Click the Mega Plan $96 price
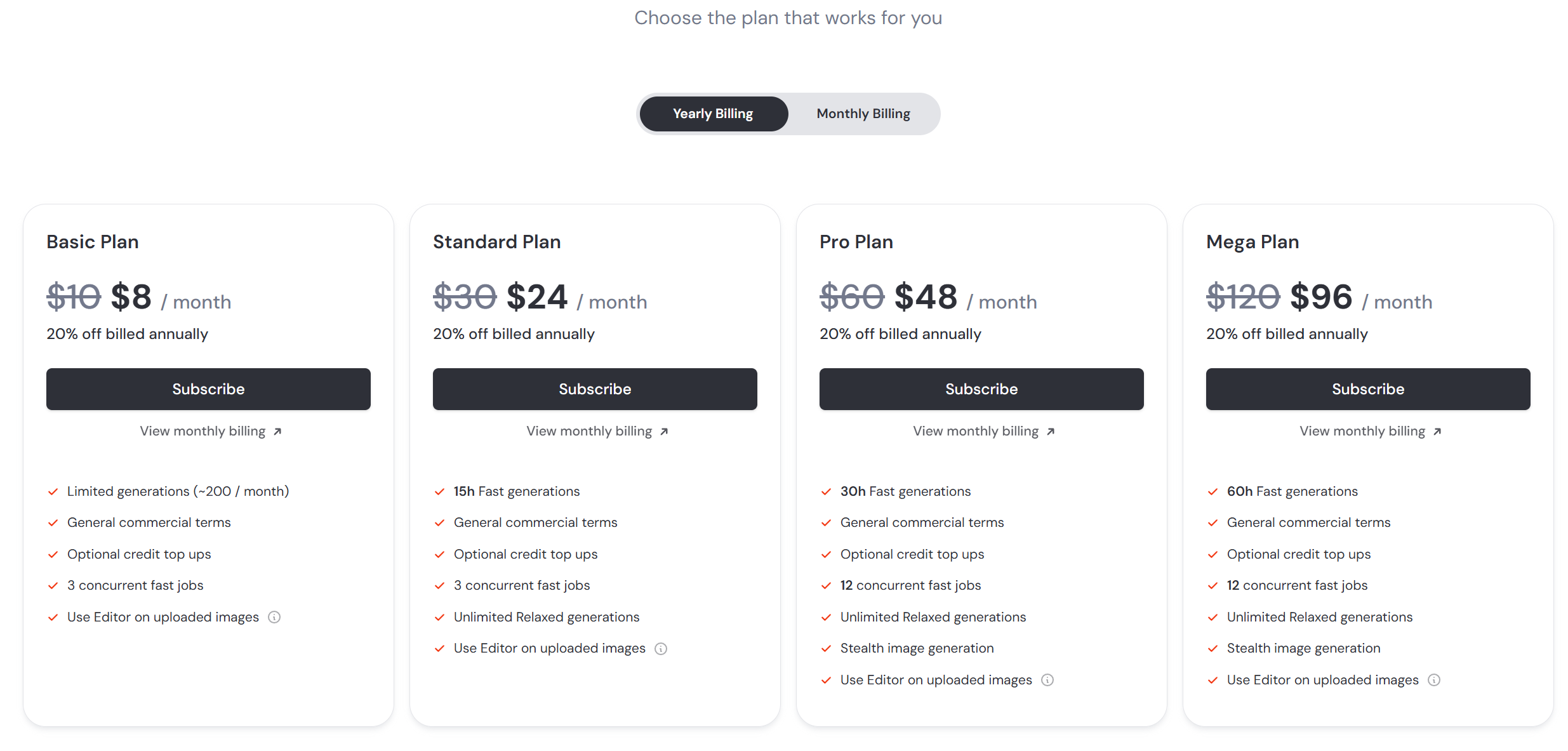The width and height of the screenshot is (1568, 751). [x=1321, y=297]
